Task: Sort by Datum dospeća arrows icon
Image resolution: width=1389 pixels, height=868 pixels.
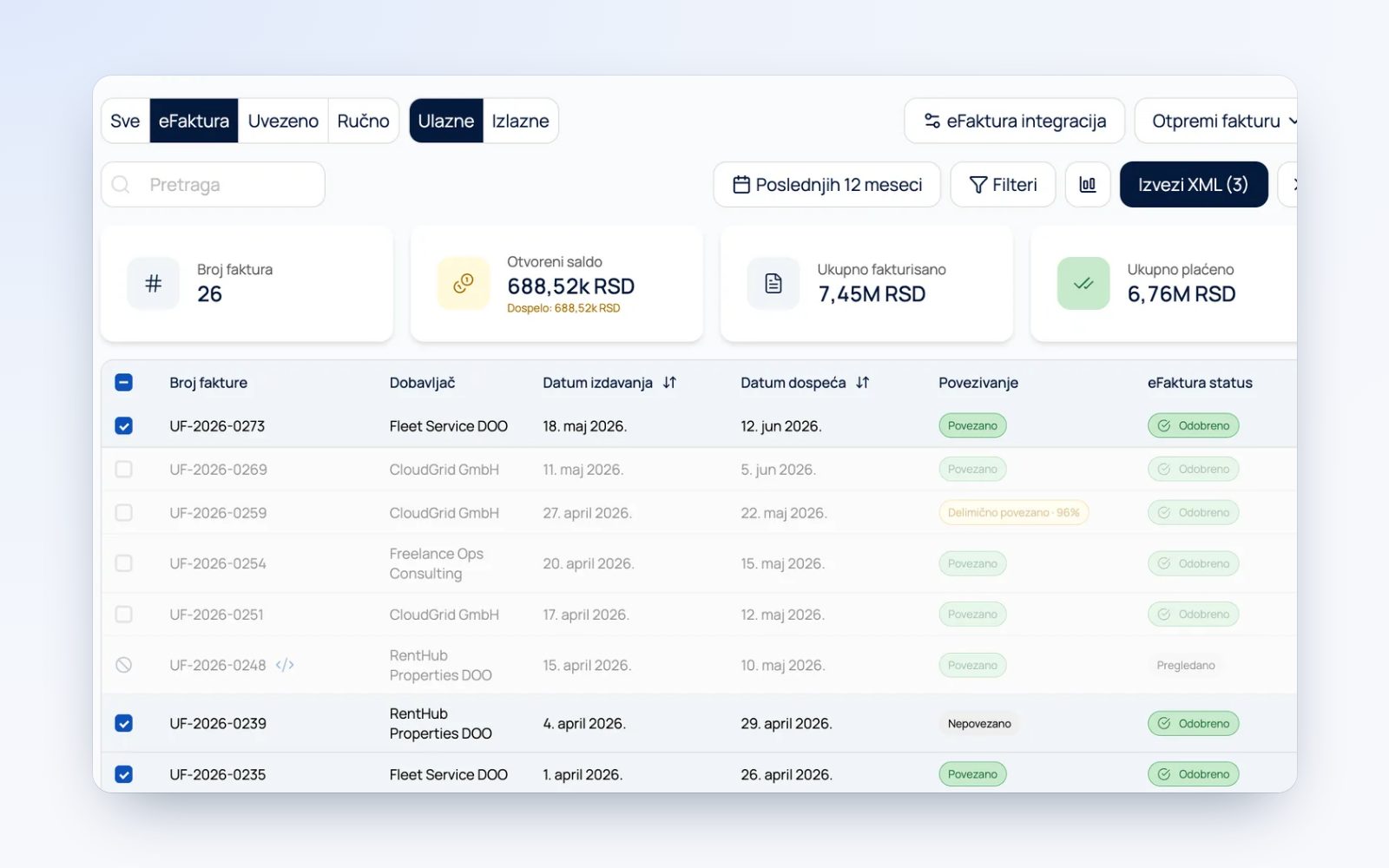Action: pos(862,383)
